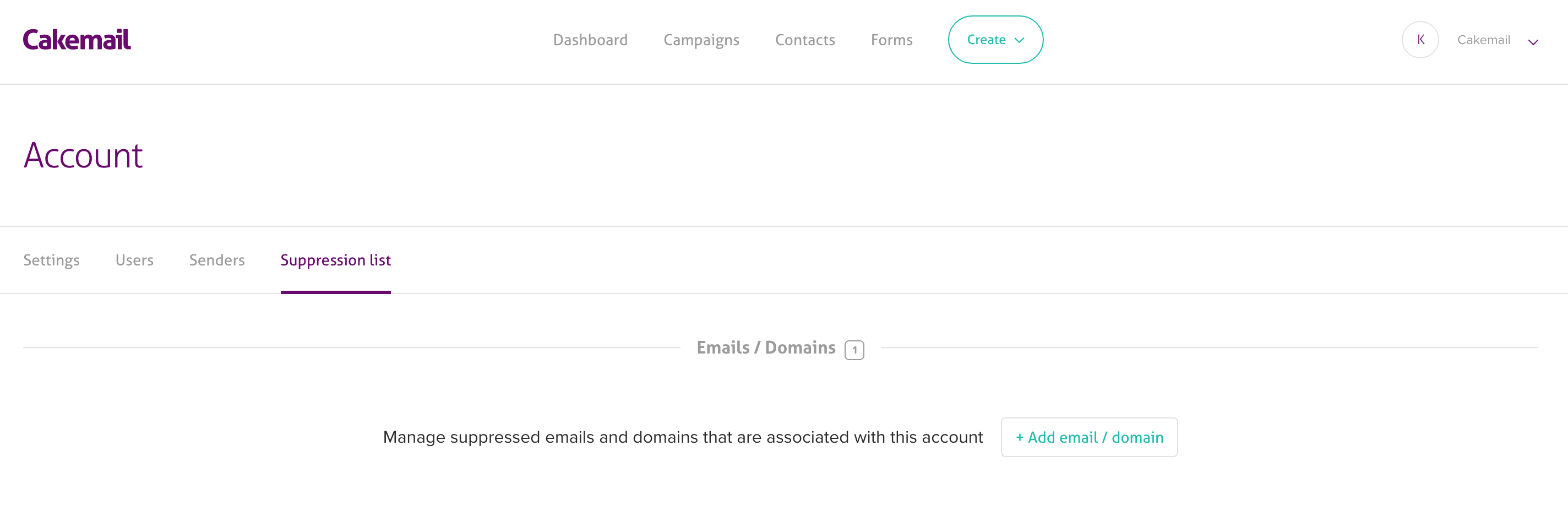Click the Account page heading
This screenshot has height=522, width=1568.
pyautogui.click(x=83, y=155)
